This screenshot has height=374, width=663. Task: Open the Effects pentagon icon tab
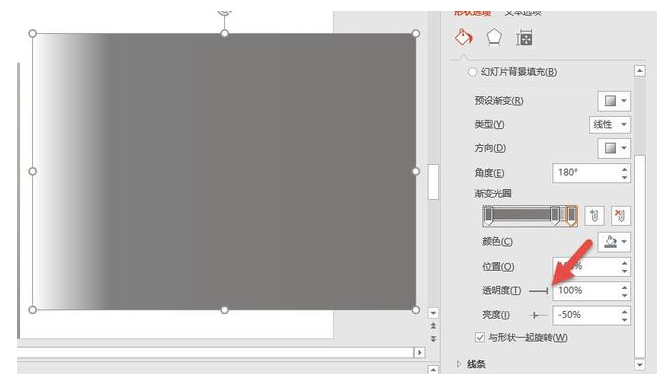tap(494, 38)
